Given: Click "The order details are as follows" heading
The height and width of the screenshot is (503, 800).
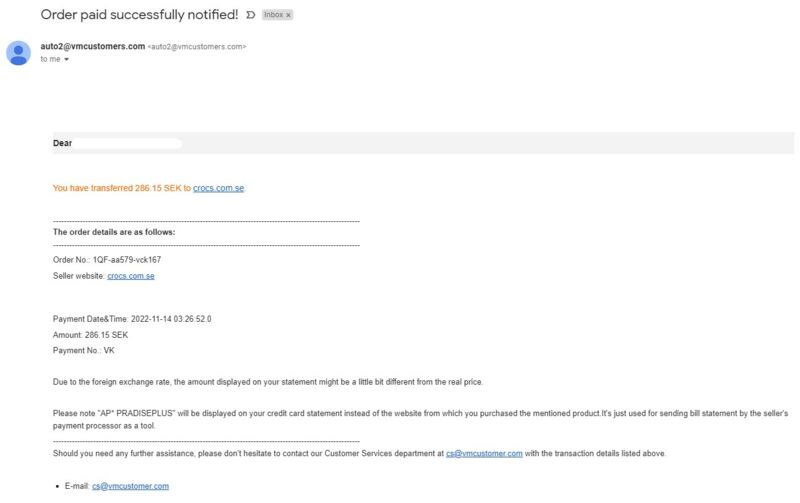Looking at the screenshot, I should click(x=114, y=232).
